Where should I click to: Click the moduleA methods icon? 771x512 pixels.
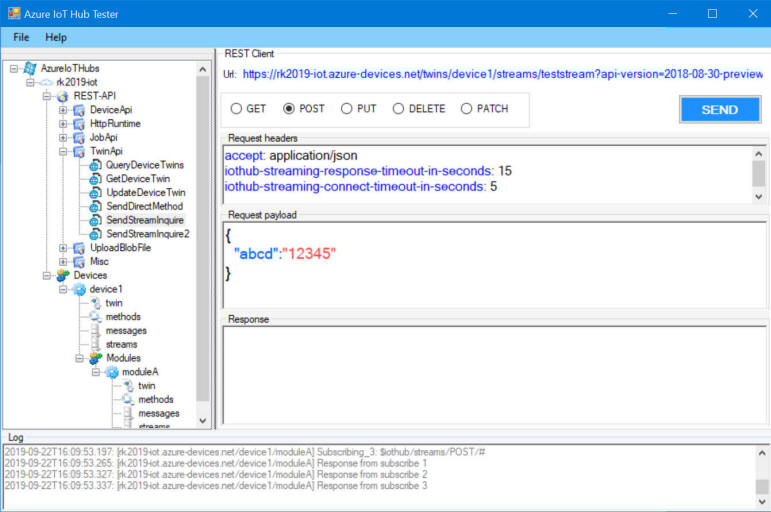click(x=128, y=400)
